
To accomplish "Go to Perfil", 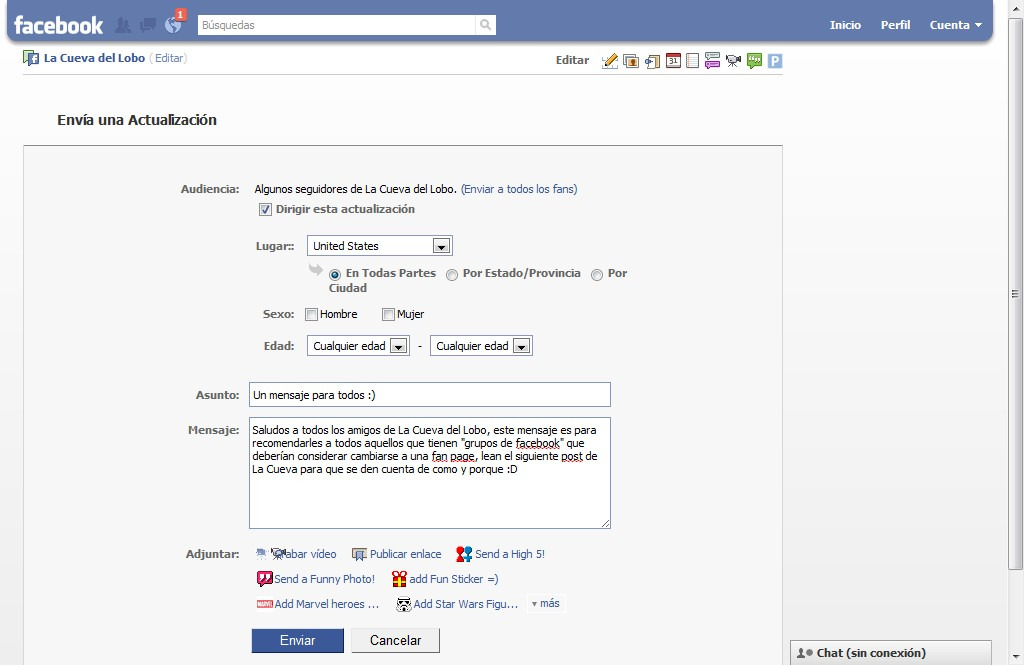I will tap(895, 25).
